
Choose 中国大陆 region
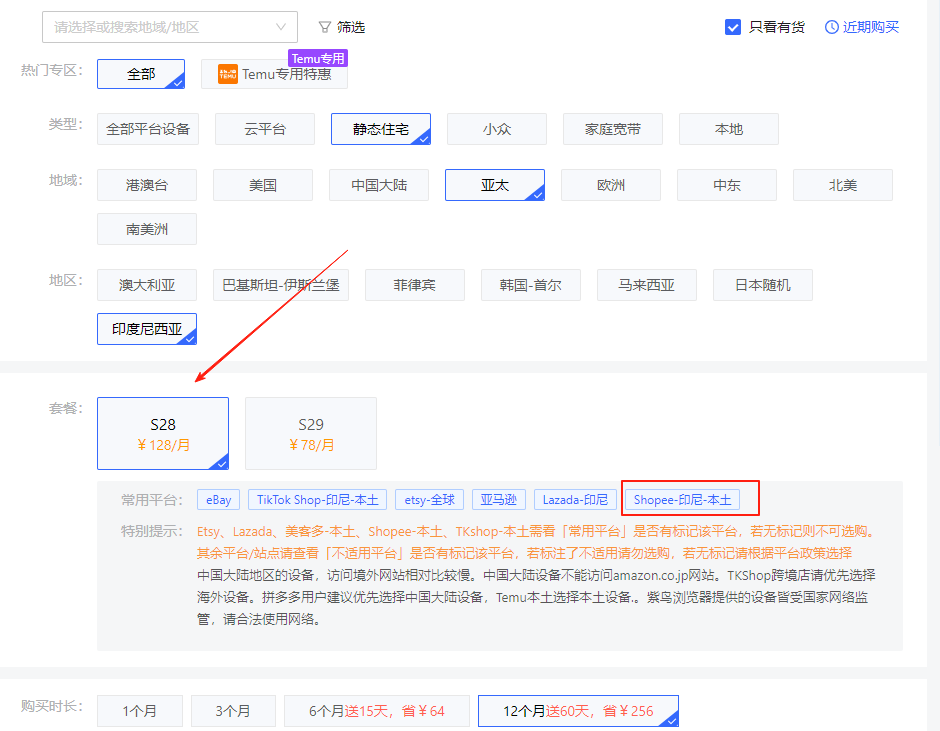(379, 185)
